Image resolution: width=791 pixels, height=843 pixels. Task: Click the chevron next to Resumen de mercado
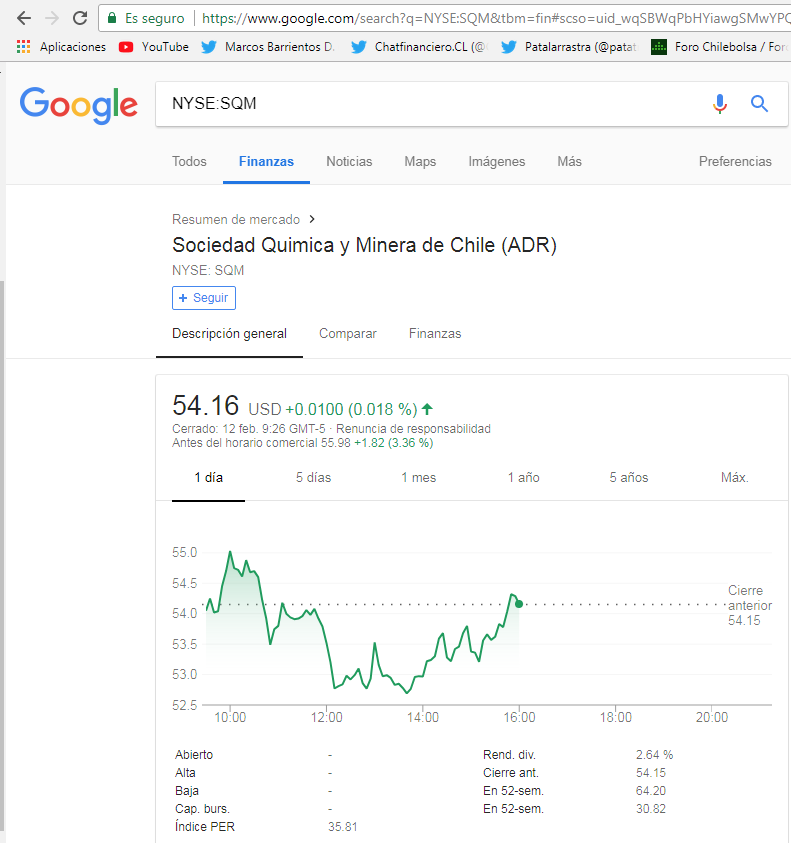(x=312, y=219)
